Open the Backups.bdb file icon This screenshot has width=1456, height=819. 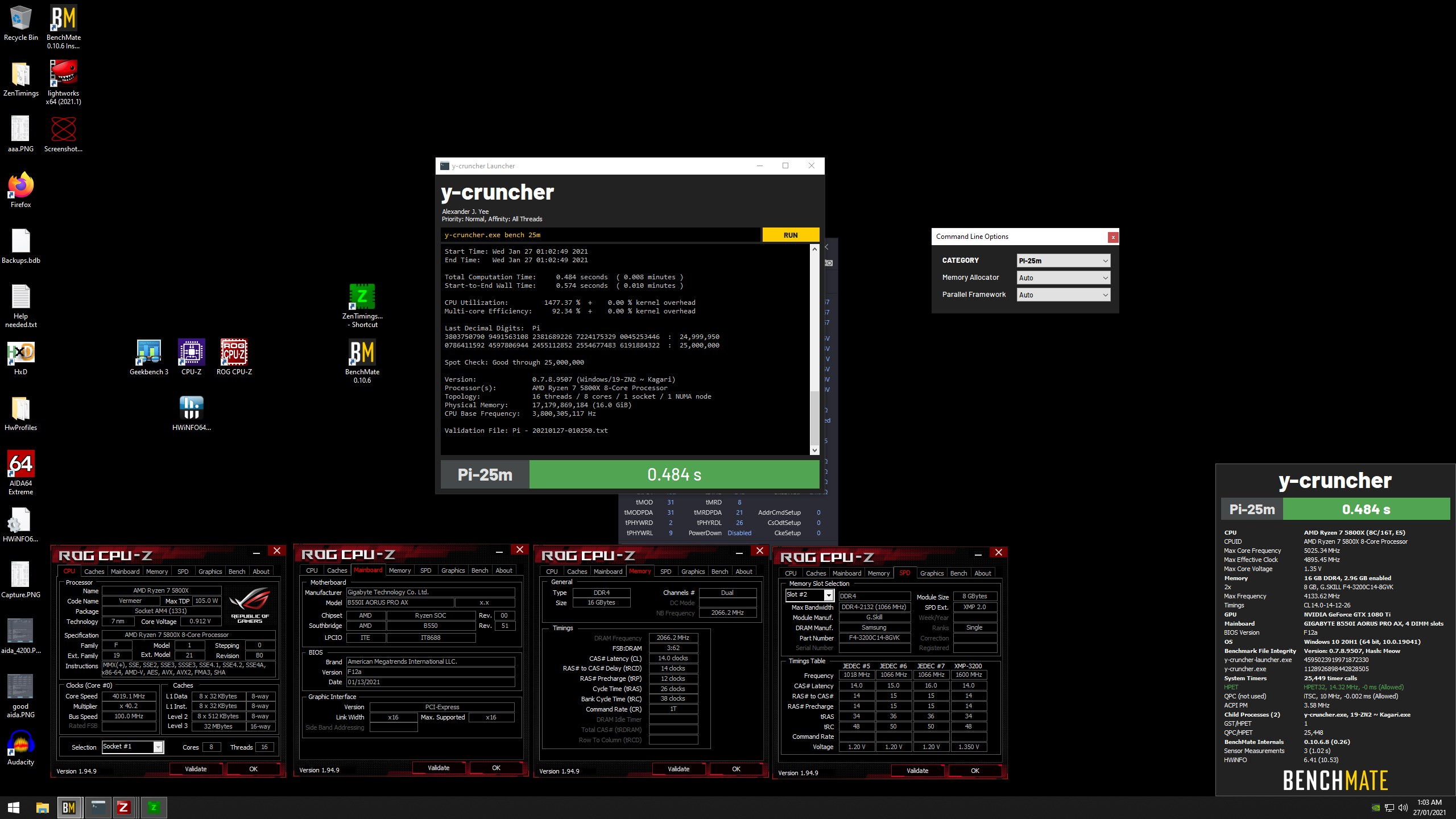(20, 246)
